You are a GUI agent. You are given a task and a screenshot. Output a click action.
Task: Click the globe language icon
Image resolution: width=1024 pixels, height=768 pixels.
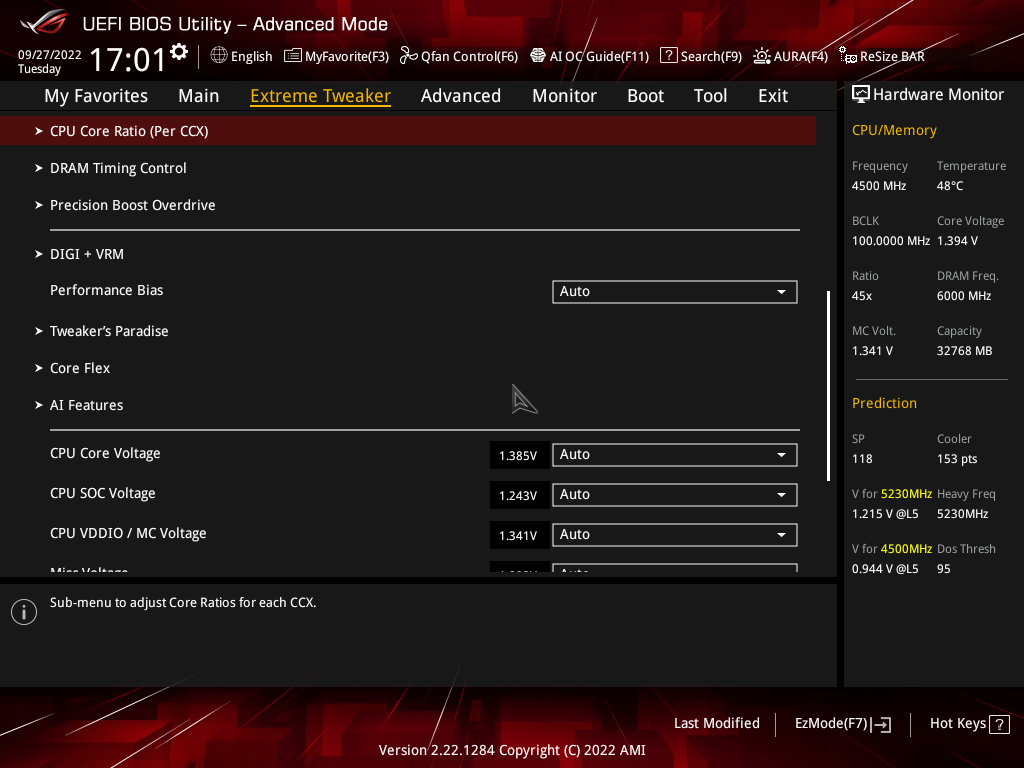[219, 56]
